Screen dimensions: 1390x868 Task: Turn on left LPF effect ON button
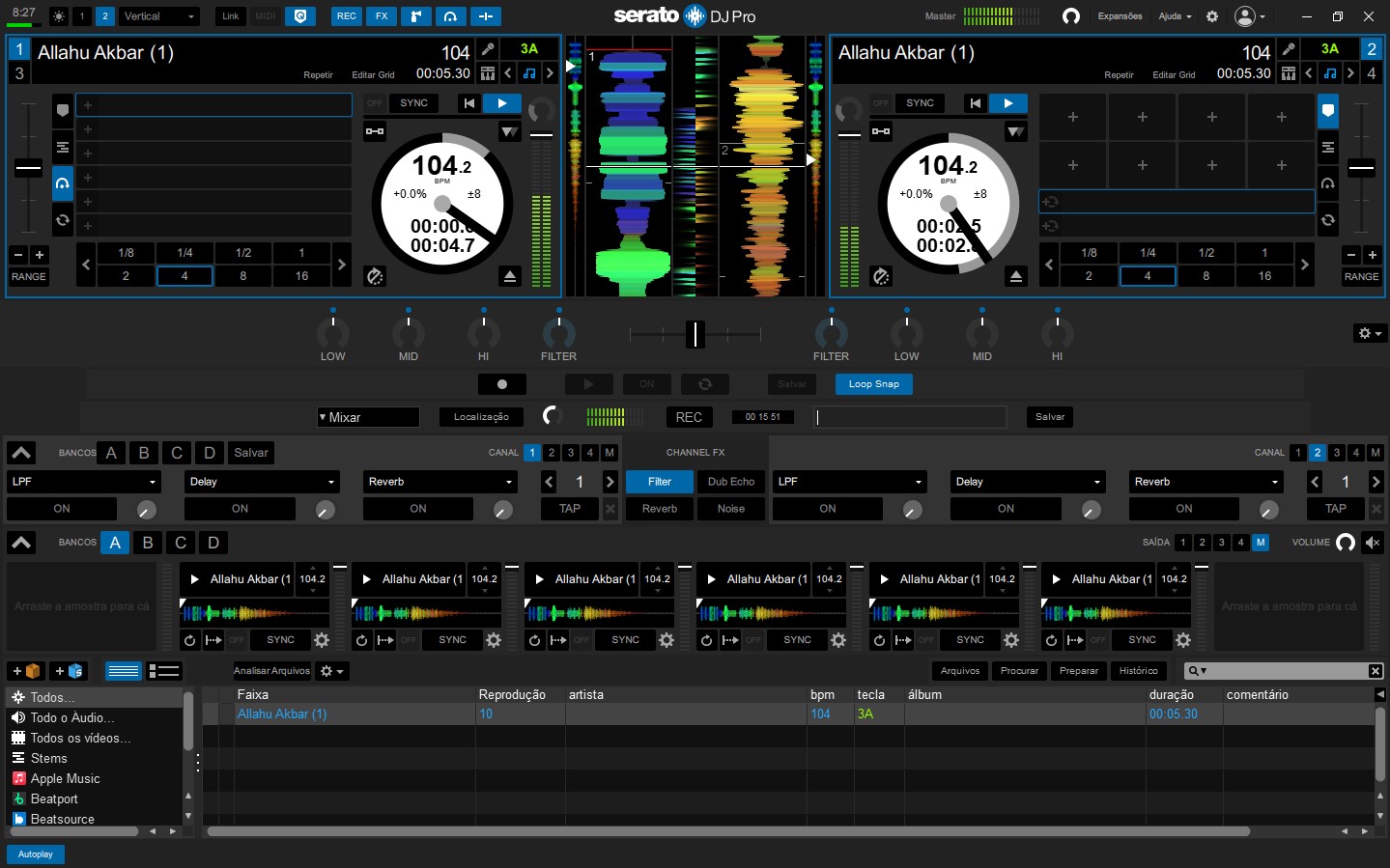click(x=62, y=509)
